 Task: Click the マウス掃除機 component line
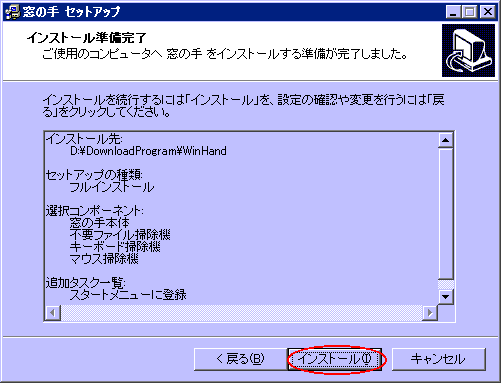pos(104,259)
